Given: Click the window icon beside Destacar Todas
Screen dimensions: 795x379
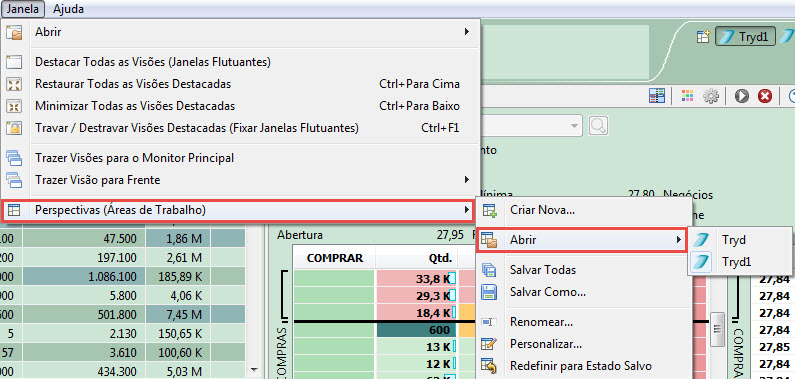Looking at the screenshot, I should (14, 62).
